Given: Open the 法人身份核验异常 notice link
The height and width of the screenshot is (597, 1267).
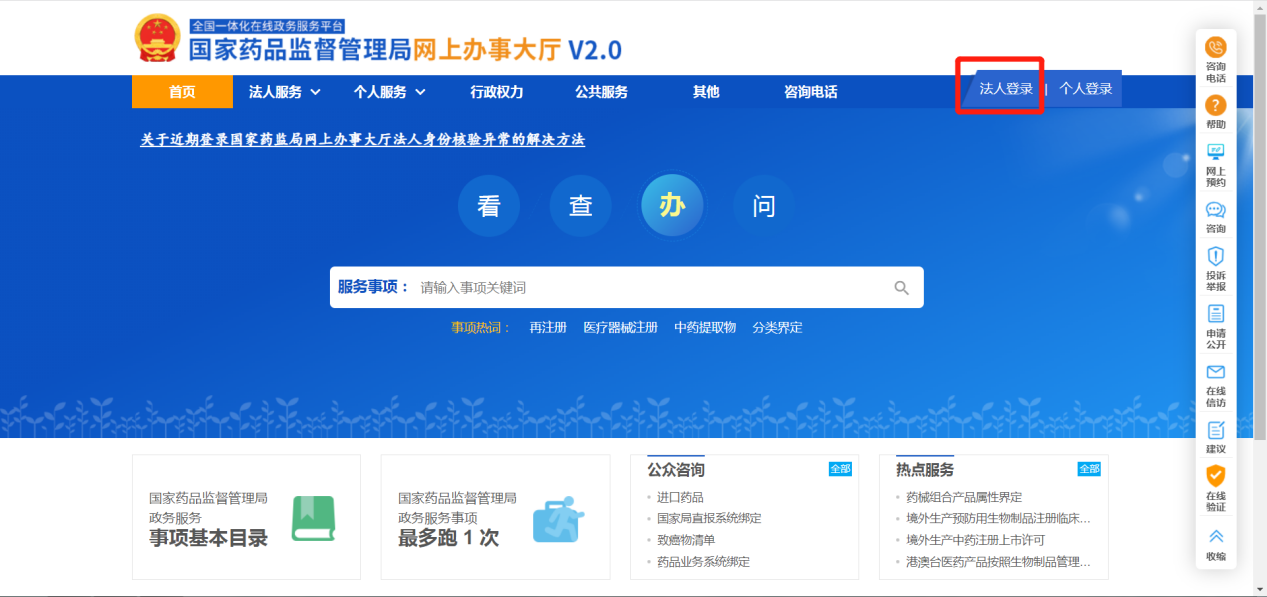Looking at the screenshot, I should click(362, 140).
